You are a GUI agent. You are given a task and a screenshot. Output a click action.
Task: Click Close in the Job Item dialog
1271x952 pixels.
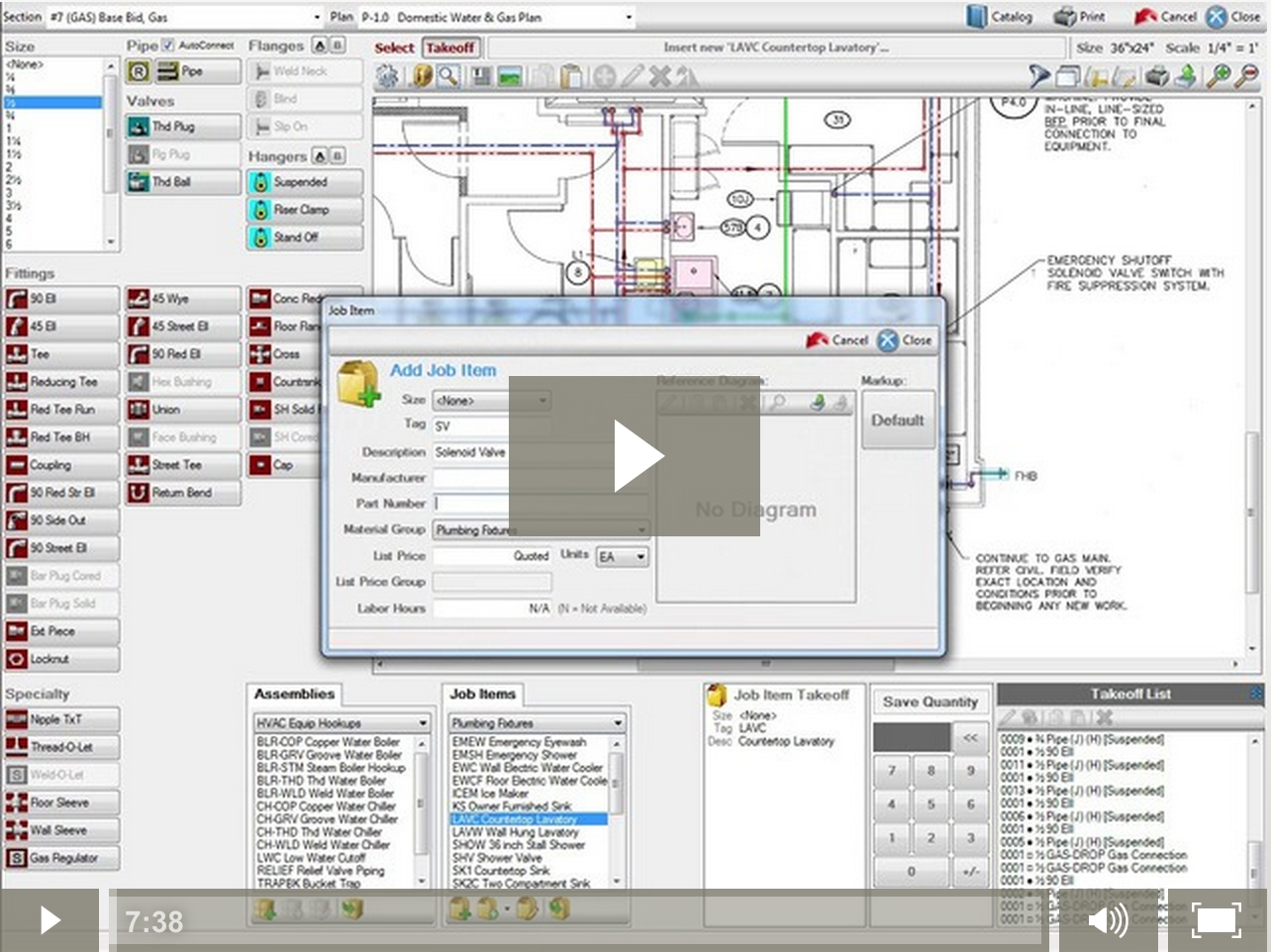(x=905, y=340)
